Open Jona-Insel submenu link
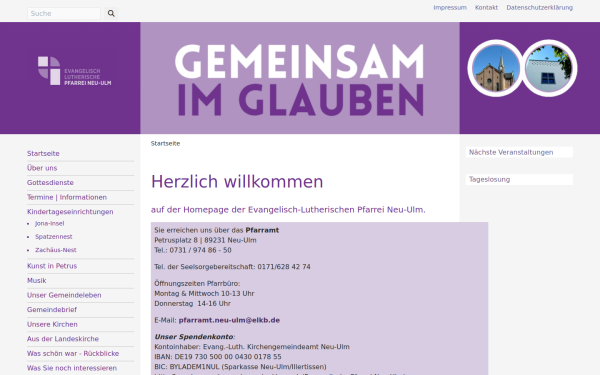The image size is (600, 375). click(x=50, y=223)
